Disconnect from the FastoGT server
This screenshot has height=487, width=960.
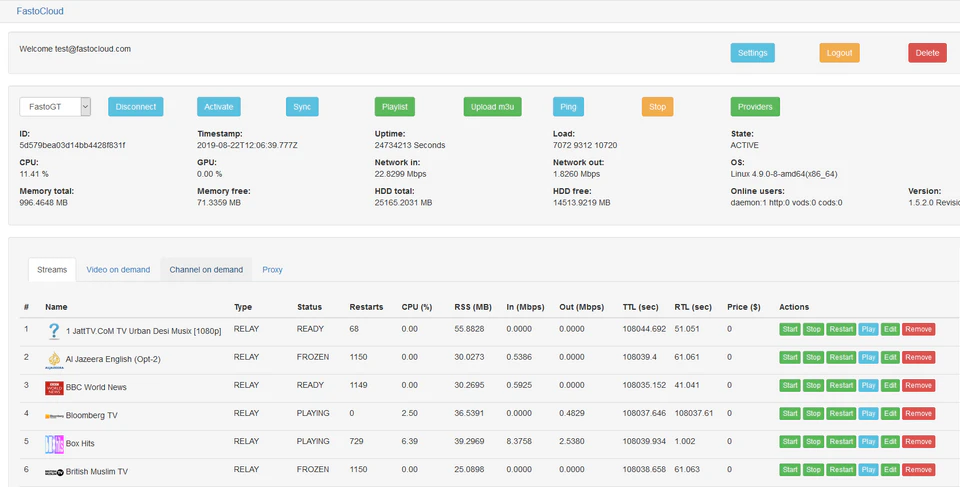click(136, 107)
